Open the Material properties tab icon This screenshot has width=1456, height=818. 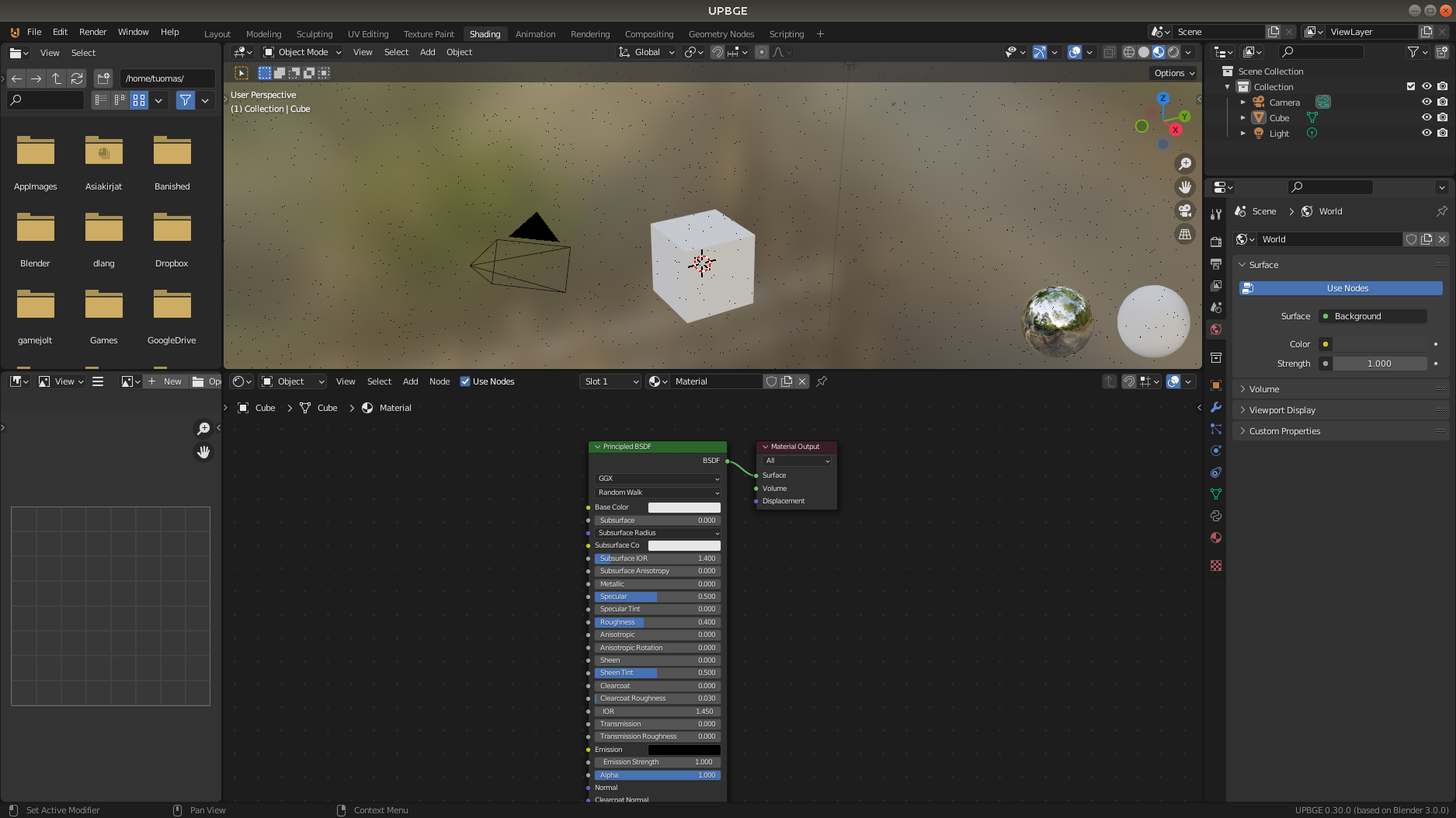1216,538
